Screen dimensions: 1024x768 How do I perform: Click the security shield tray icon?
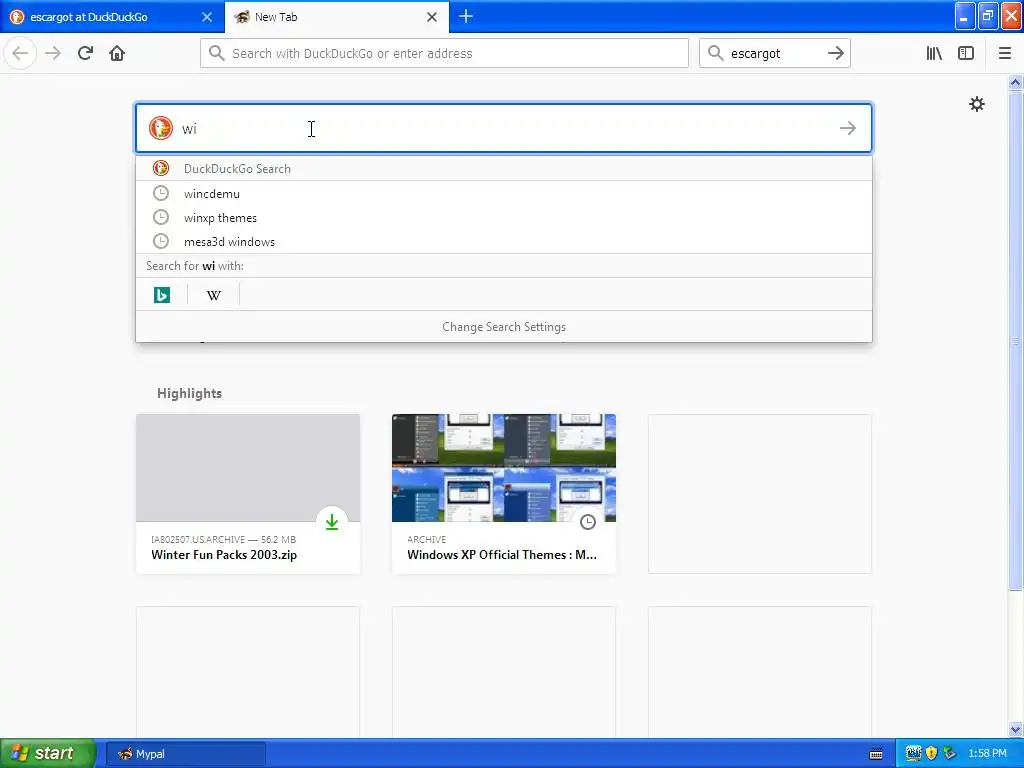pos(931,754)
